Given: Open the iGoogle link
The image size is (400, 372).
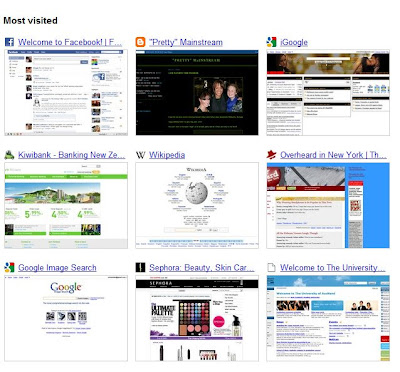Looking at the screenshot, I should (x=294, y=42).
